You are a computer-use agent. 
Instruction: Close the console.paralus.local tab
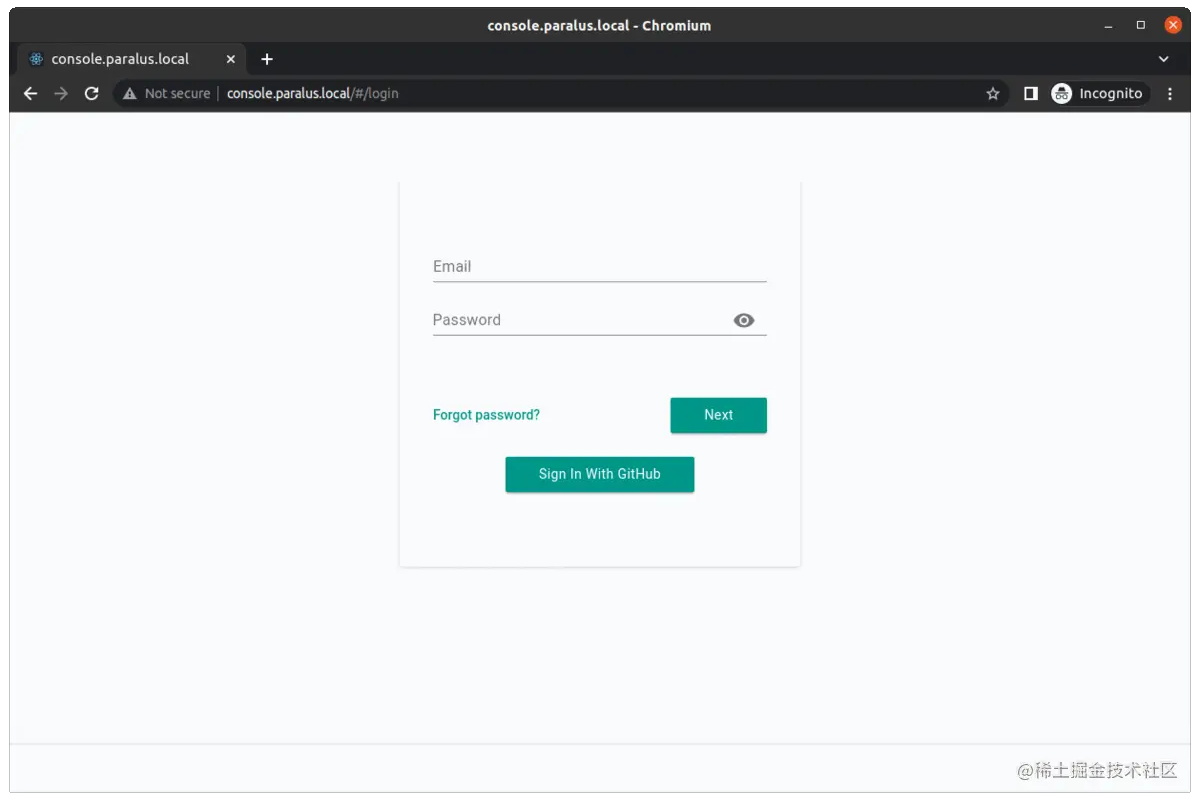[x=230, y=59]
